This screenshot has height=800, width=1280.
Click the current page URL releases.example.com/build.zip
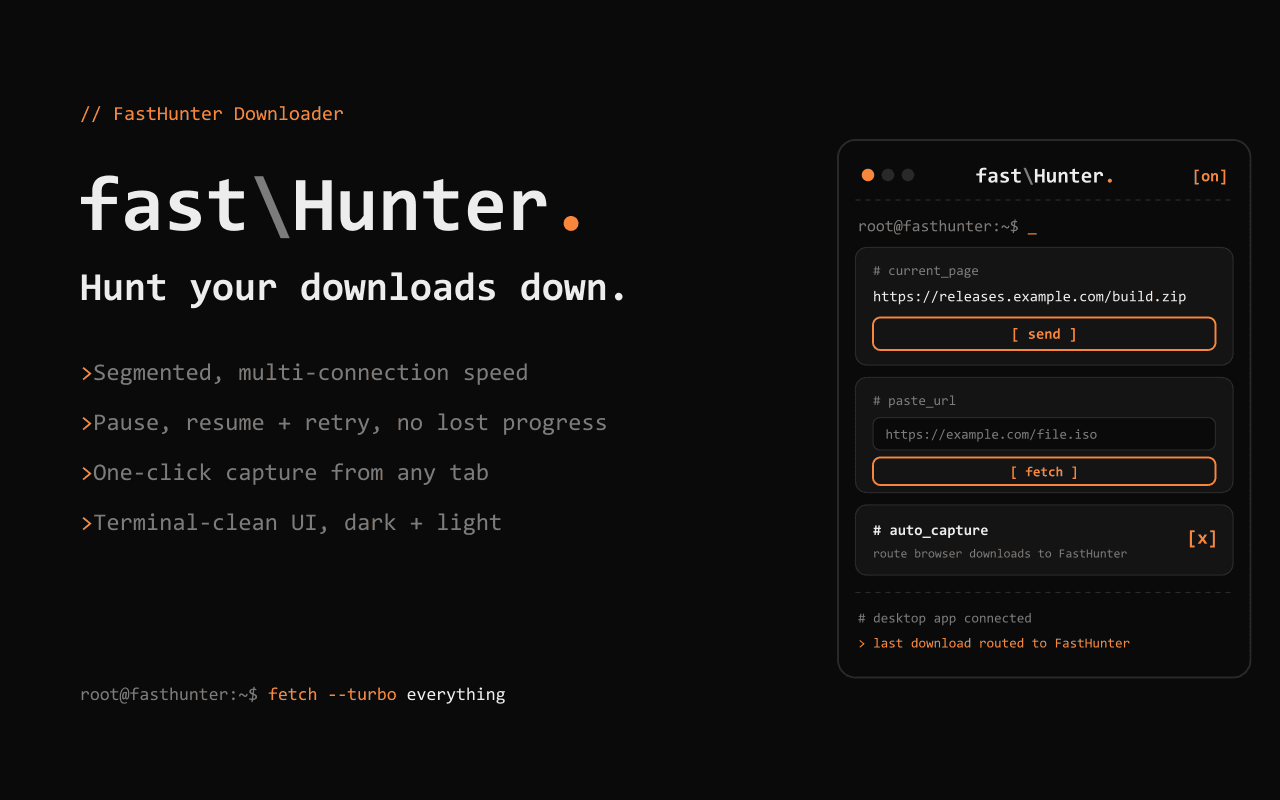click(1030, 297)
